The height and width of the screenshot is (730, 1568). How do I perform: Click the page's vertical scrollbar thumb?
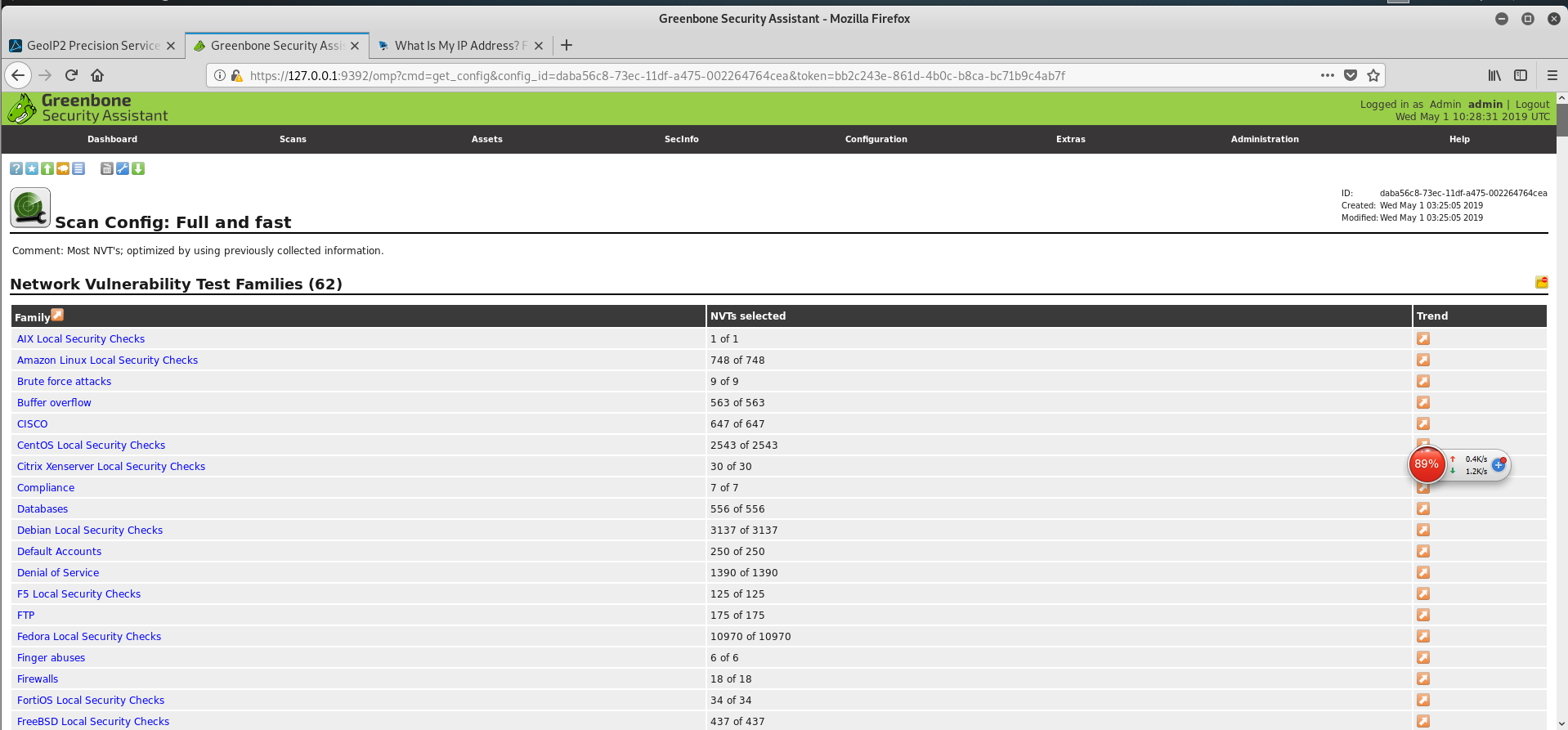coord(1561,119)
